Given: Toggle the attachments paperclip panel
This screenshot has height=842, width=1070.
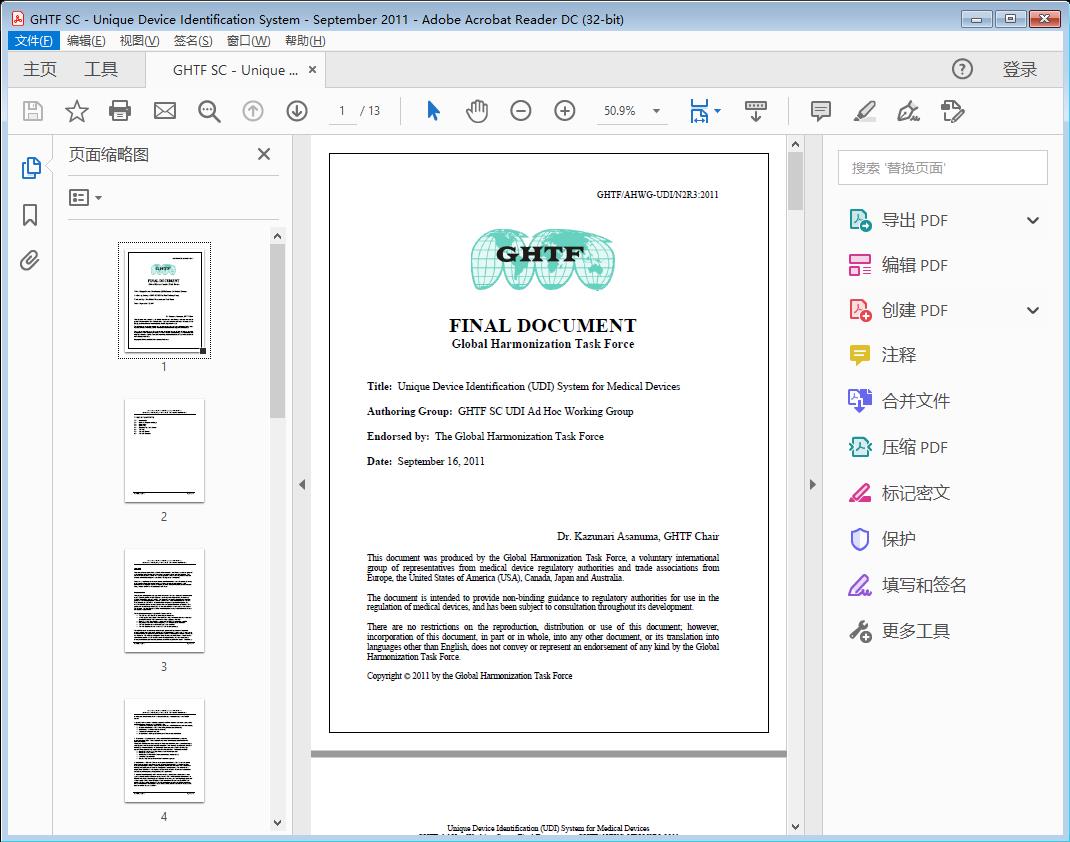Looking at the screenshot, I should click(30, 260).
